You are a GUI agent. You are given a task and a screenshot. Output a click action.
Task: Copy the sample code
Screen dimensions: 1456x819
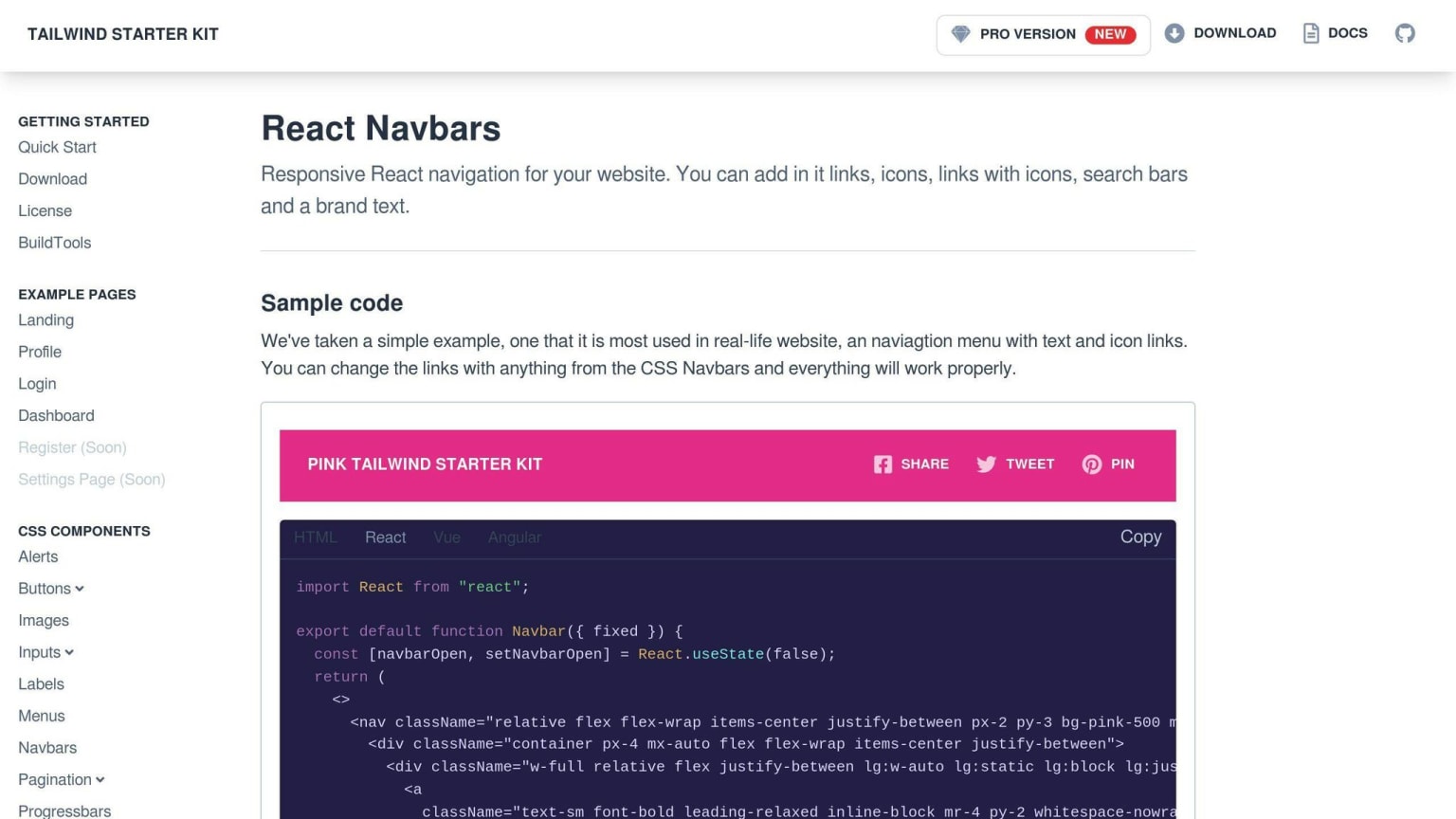click(x=1140, y=537)
